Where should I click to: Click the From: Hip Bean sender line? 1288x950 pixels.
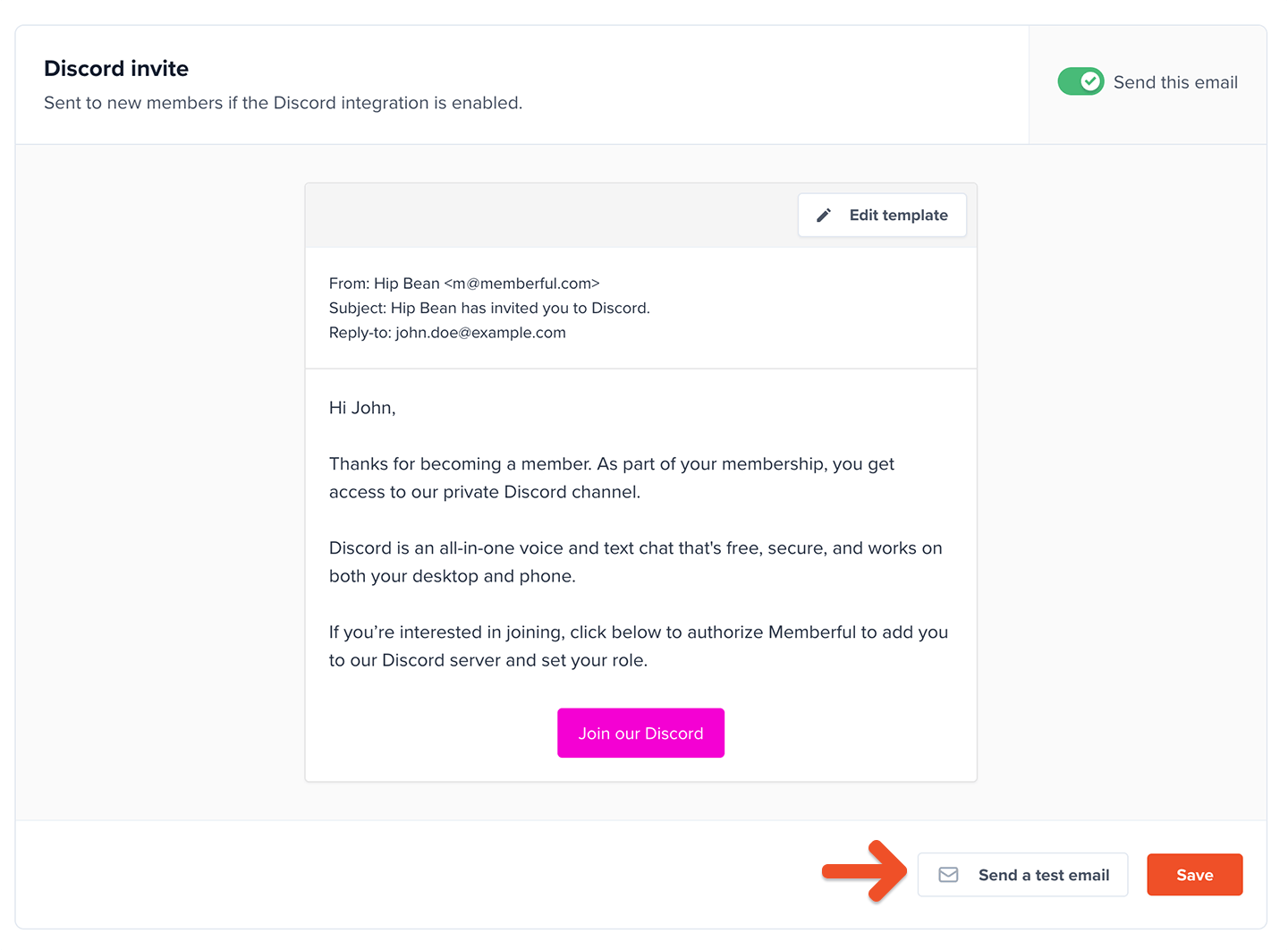click(x=385, y=284)
